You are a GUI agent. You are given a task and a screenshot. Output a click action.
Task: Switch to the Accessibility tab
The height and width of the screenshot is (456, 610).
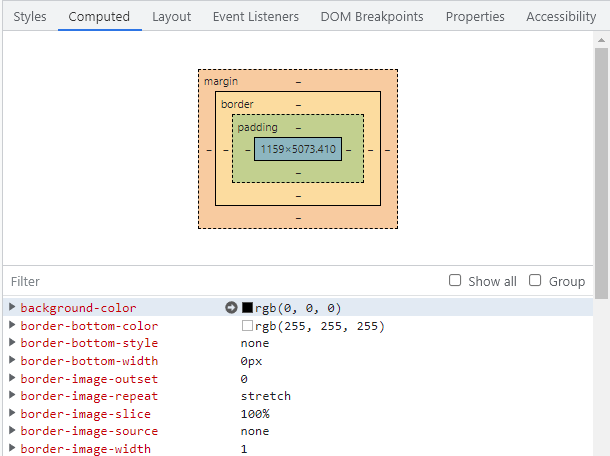coord(561,17)
